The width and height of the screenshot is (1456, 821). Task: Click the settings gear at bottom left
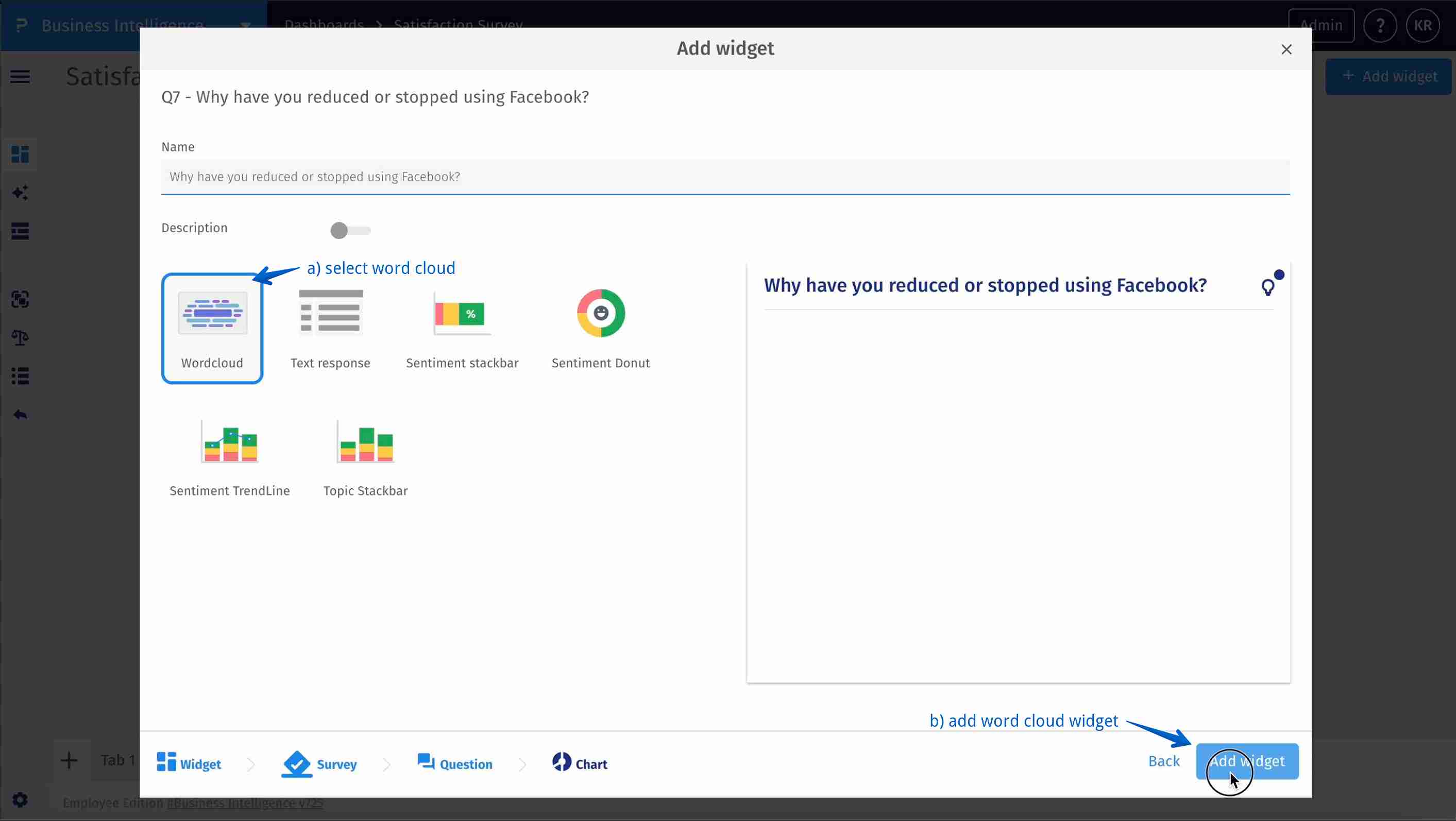(20, 799)
